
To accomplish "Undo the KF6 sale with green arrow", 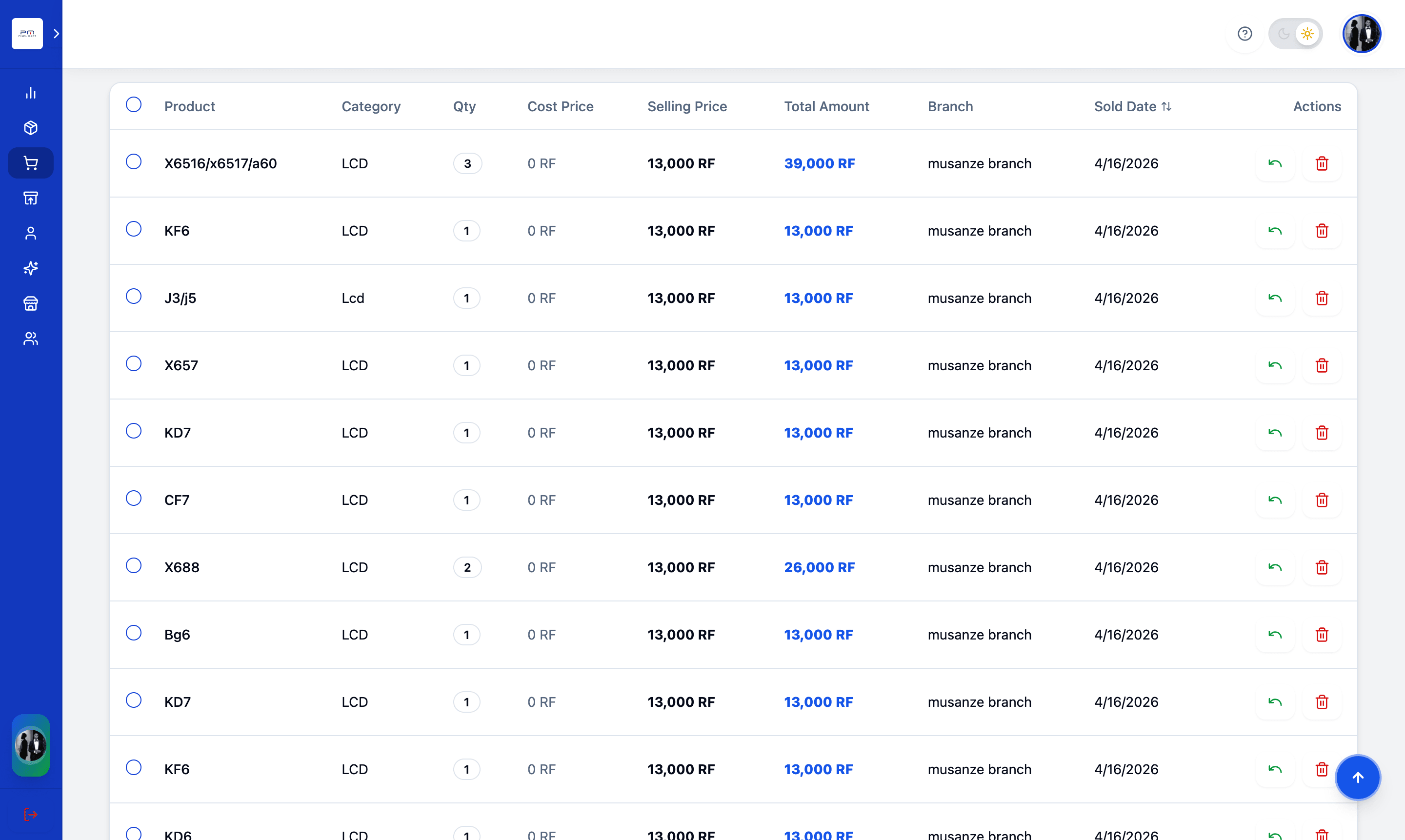I will 1274,230.
